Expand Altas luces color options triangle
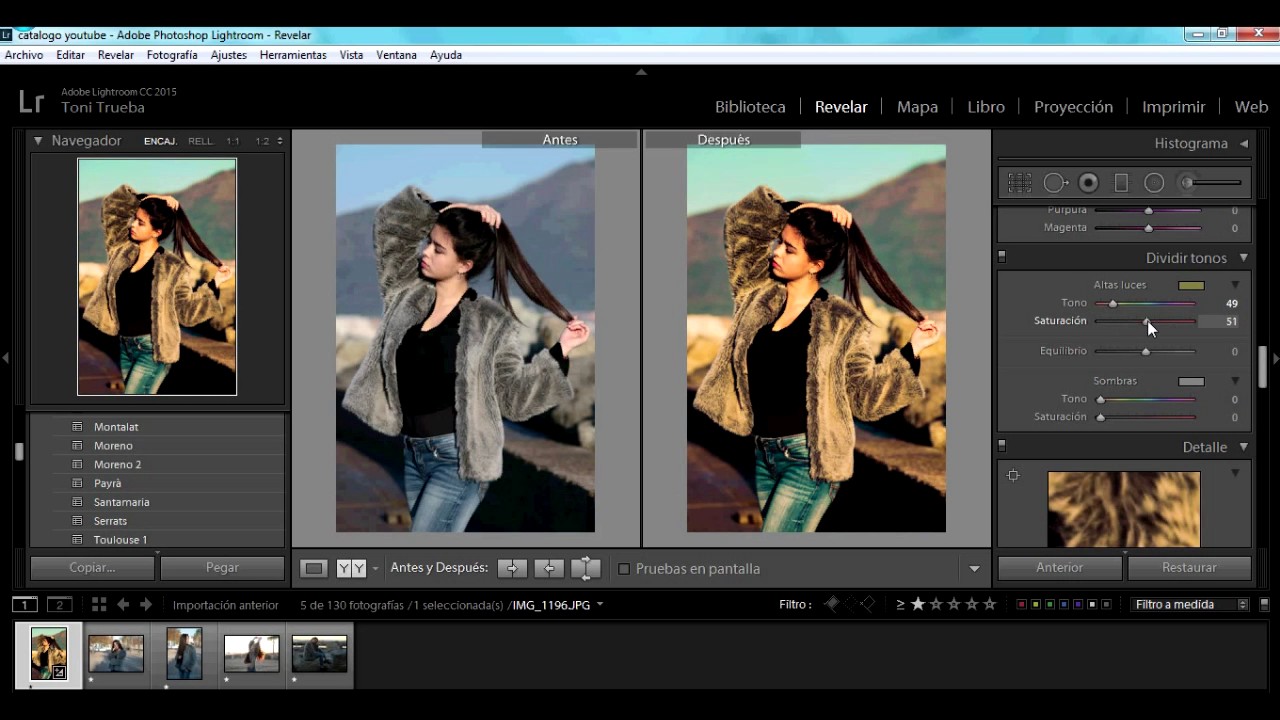 click(x=1236, y=285)
